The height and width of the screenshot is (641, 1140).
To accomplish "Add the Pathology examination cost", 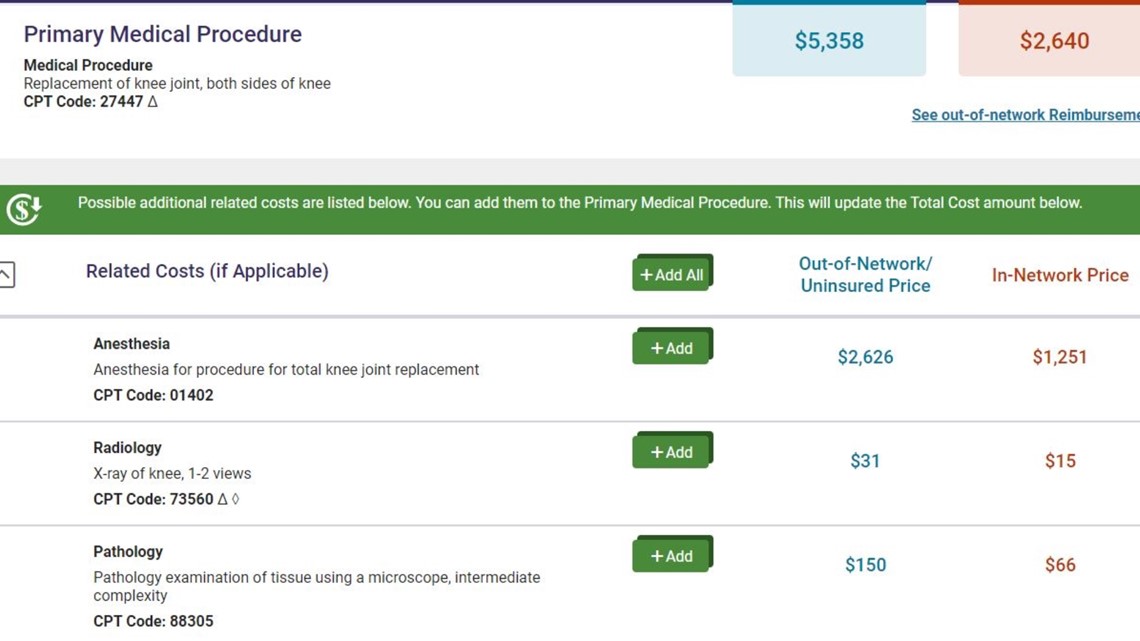I will 673,555.
